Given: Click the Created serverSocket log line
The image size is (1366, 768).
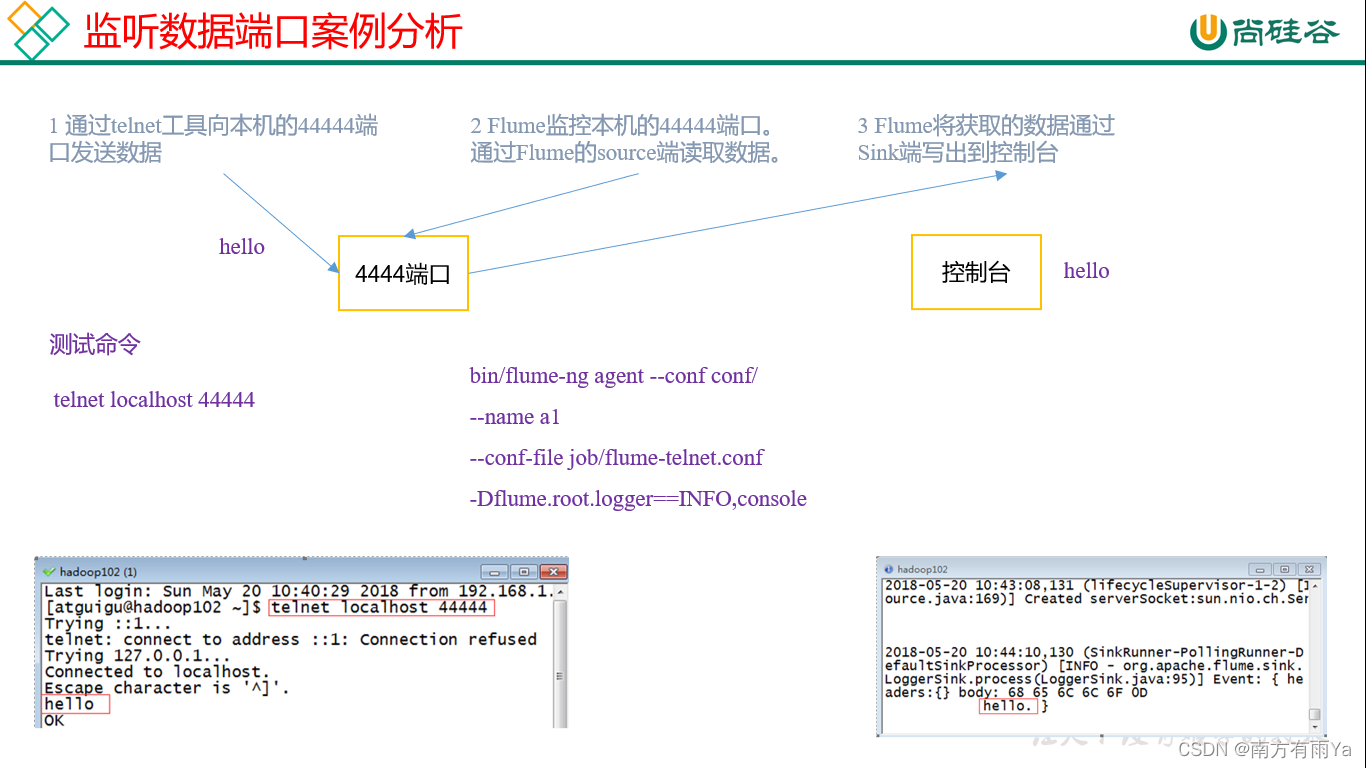Looking at the screenshot, I should tap(1096, 599).
